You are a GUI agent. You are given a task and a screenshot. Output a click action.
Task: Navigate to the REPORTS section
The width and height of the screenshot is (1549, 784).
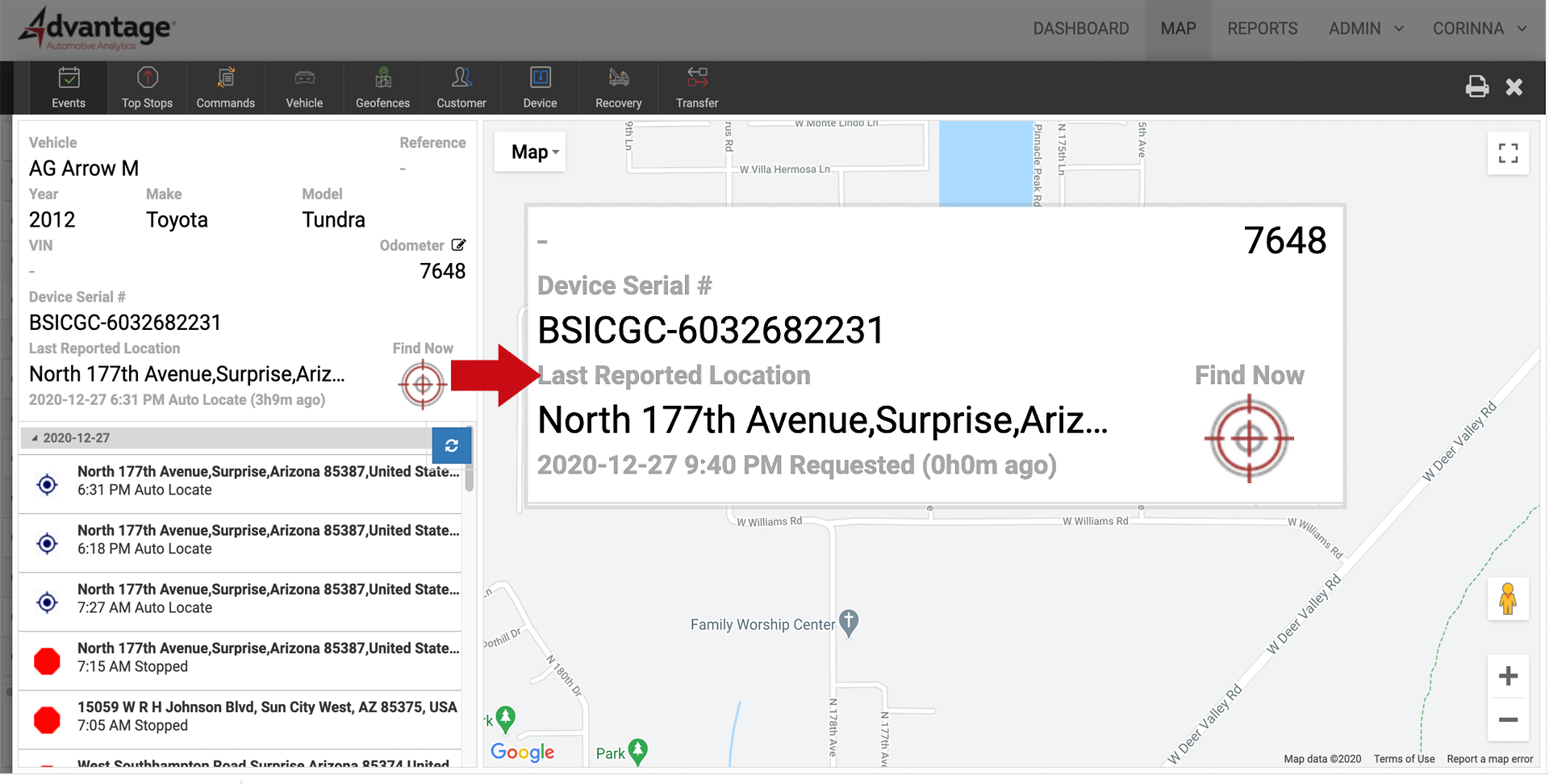coord(1262,28)
